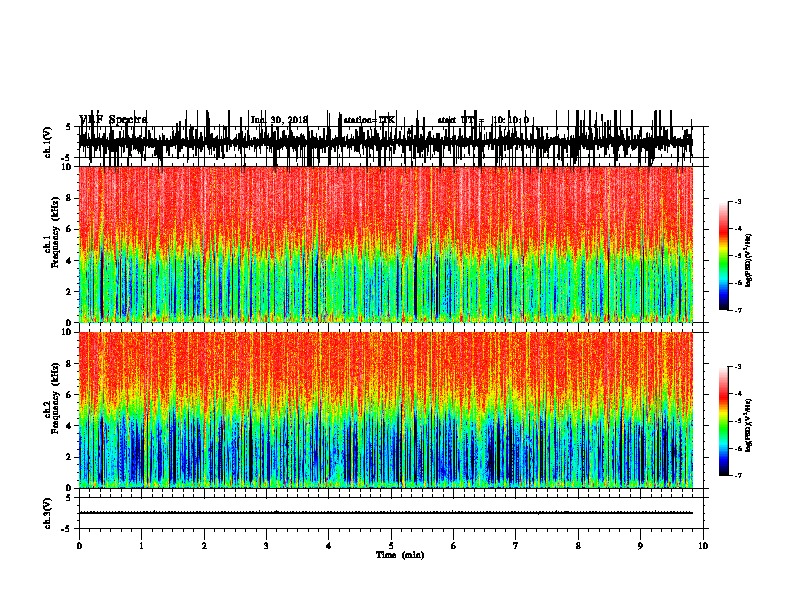
Task: Click ch.1 colorbar tick "-3"
Action: tap(737, 201)
